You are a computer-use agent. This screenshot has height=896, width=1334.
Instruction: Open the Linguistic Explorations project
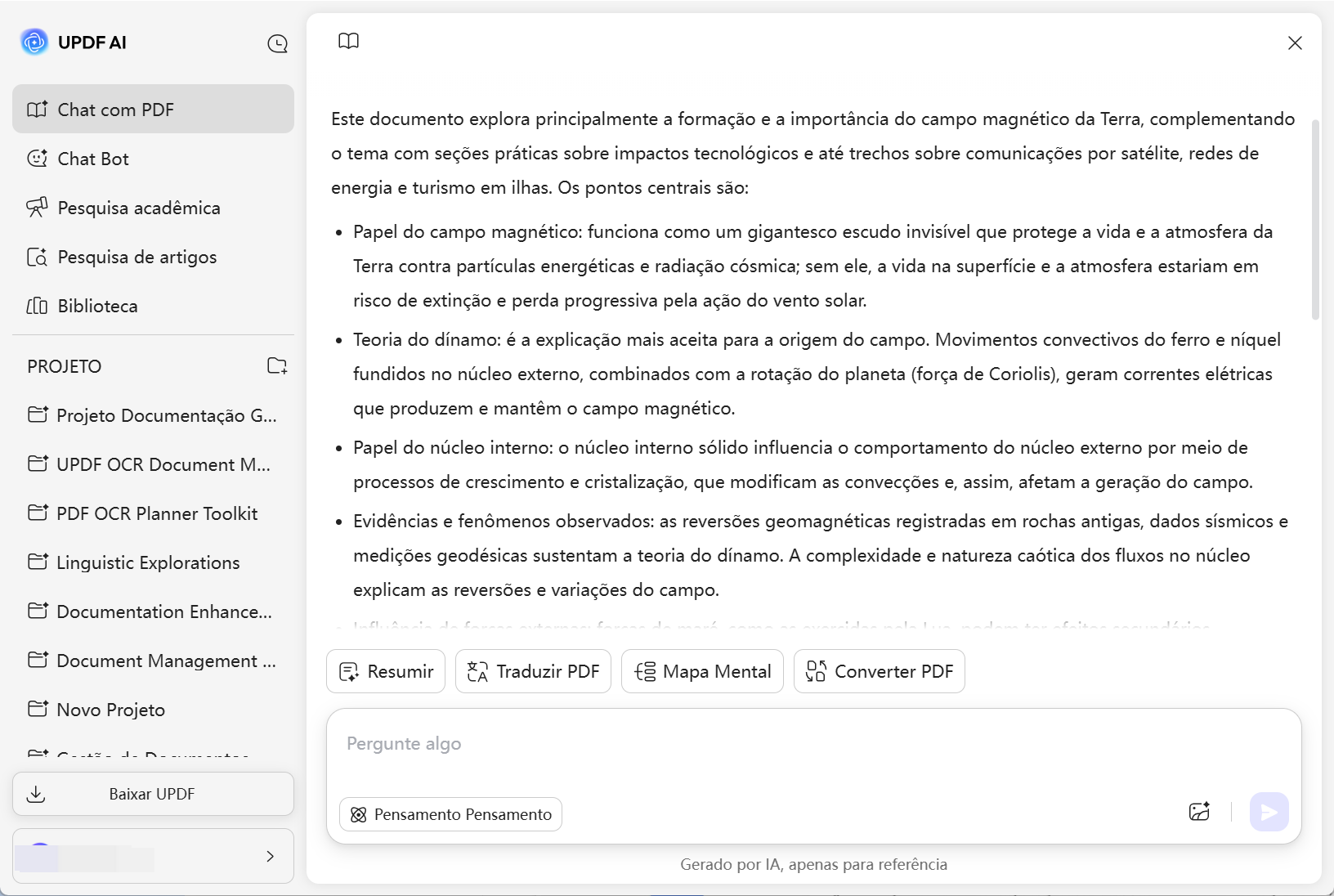click(x=147, y=562)
